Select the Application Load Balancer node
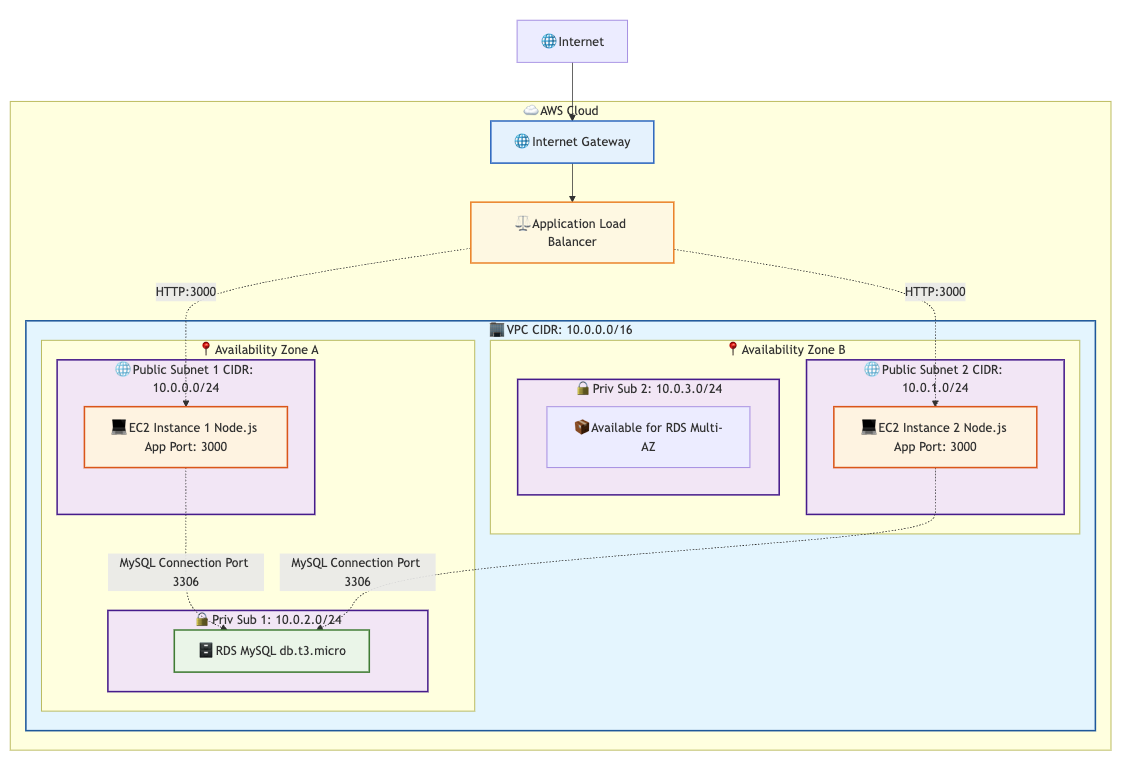 tap(572, 232)
